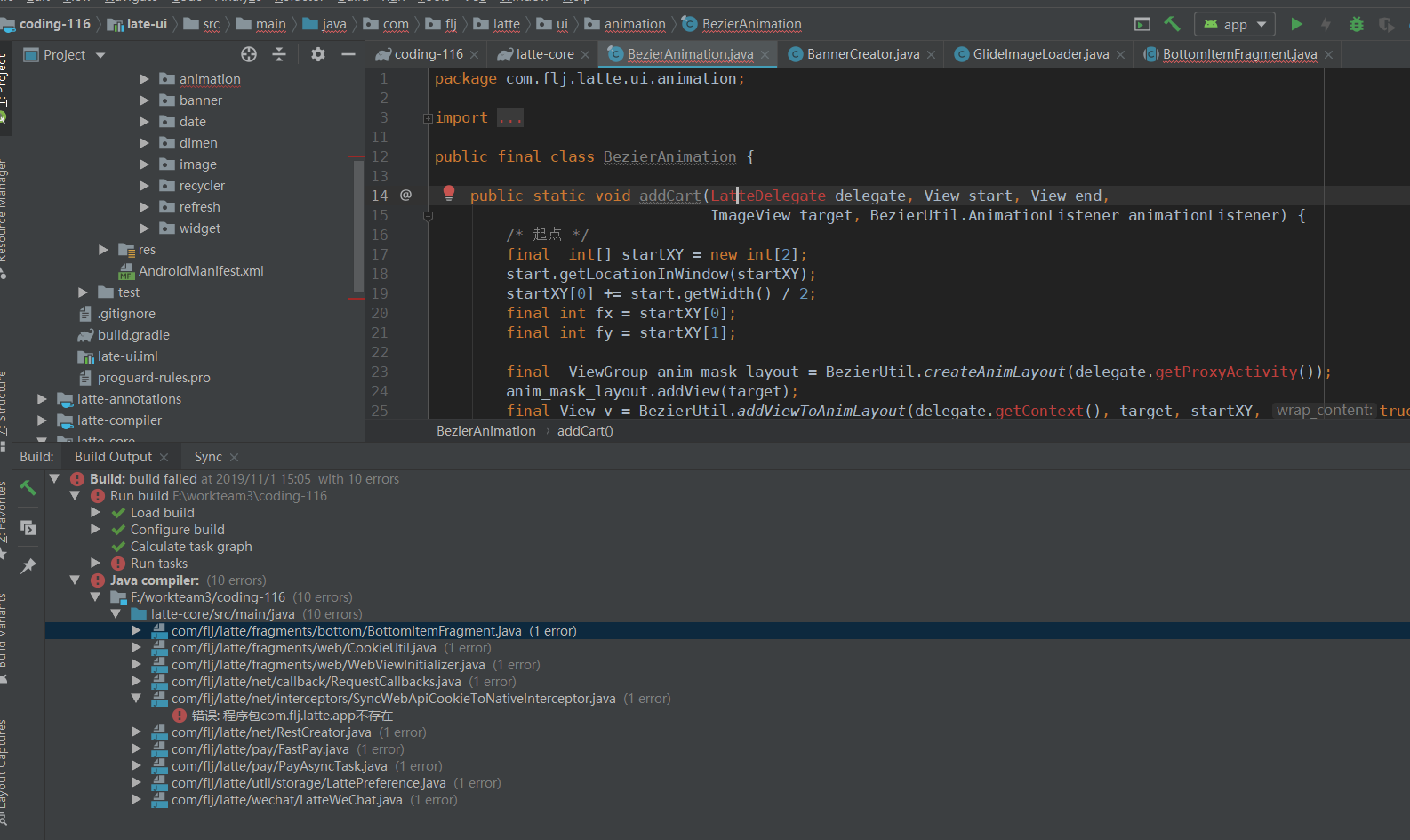Expand the animation folder
The height and width of the screenshot is (840, 1410).
click(144, 79)
